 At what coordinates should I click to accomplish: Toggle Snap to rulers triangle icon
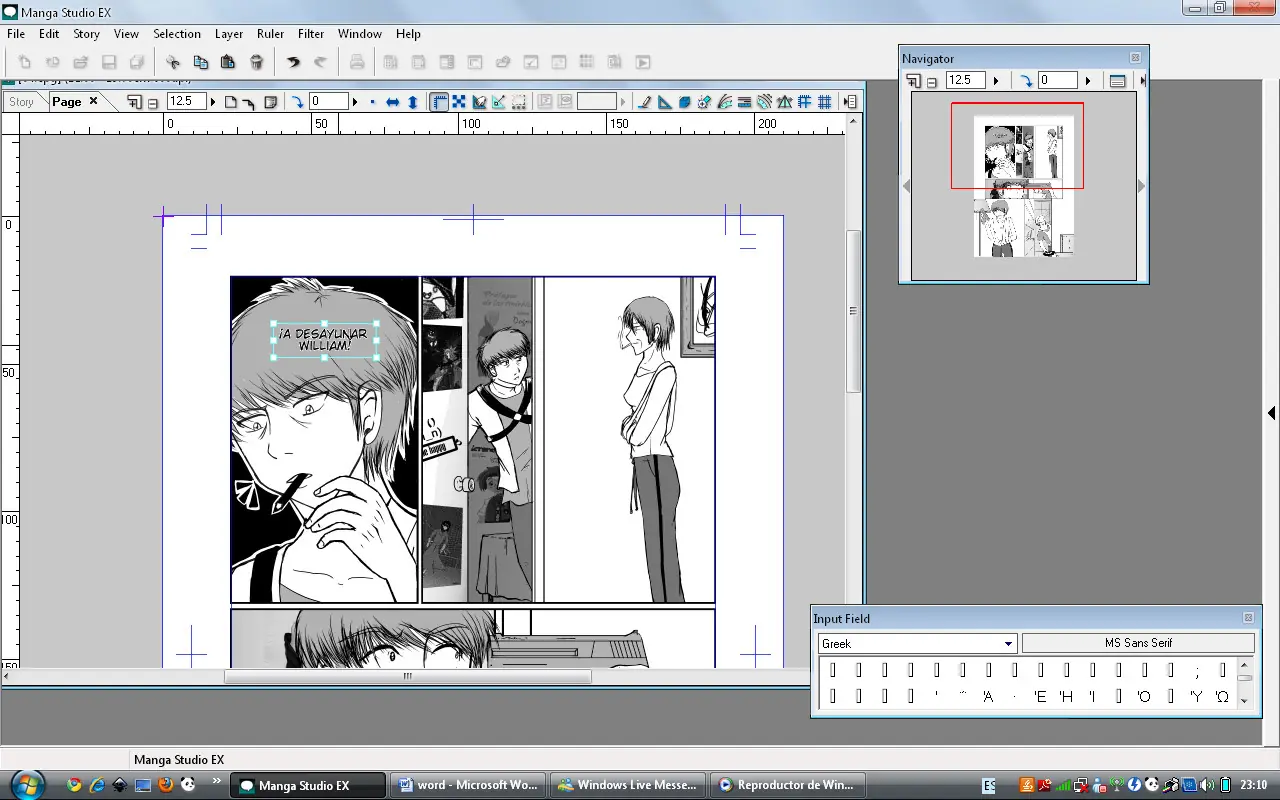point(664,102)
